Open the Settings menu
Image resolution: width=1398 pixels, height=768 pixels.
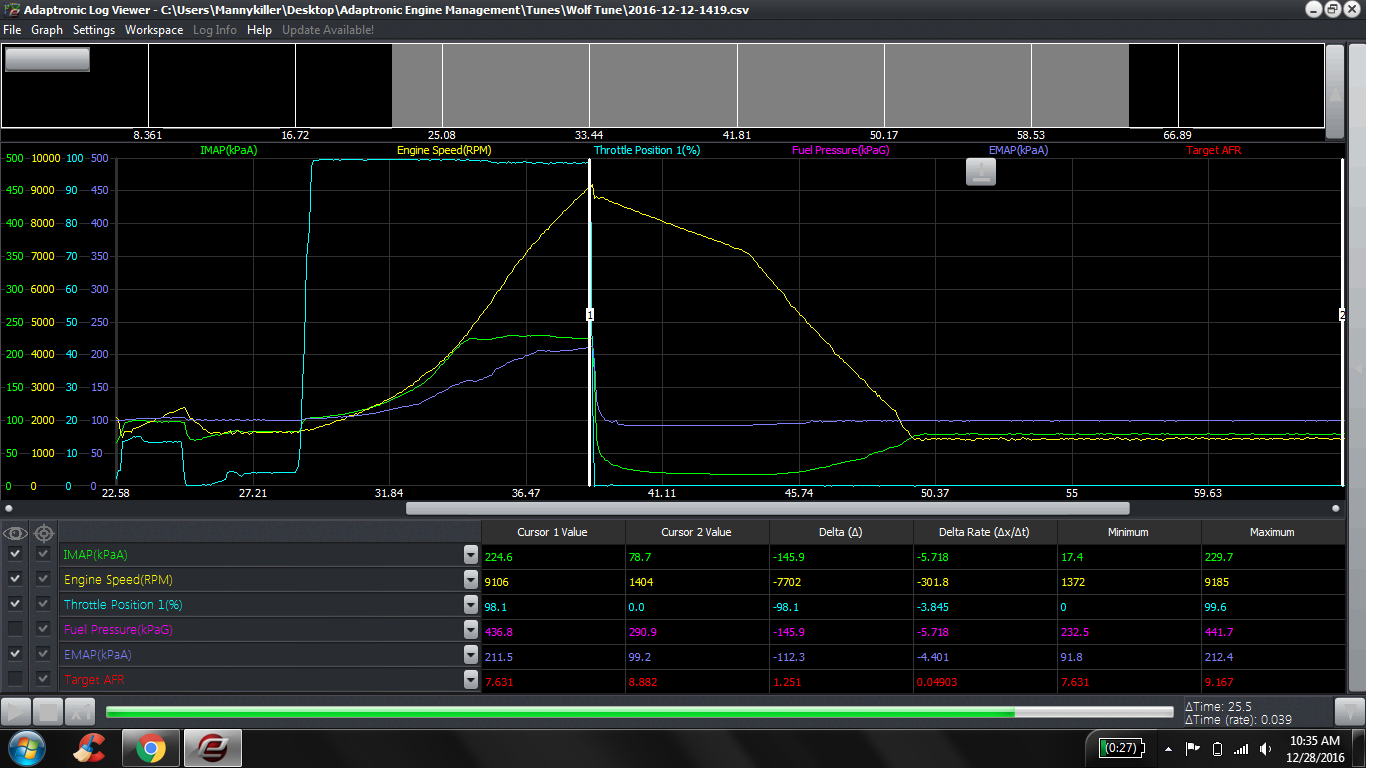click(x=93, y=30)
